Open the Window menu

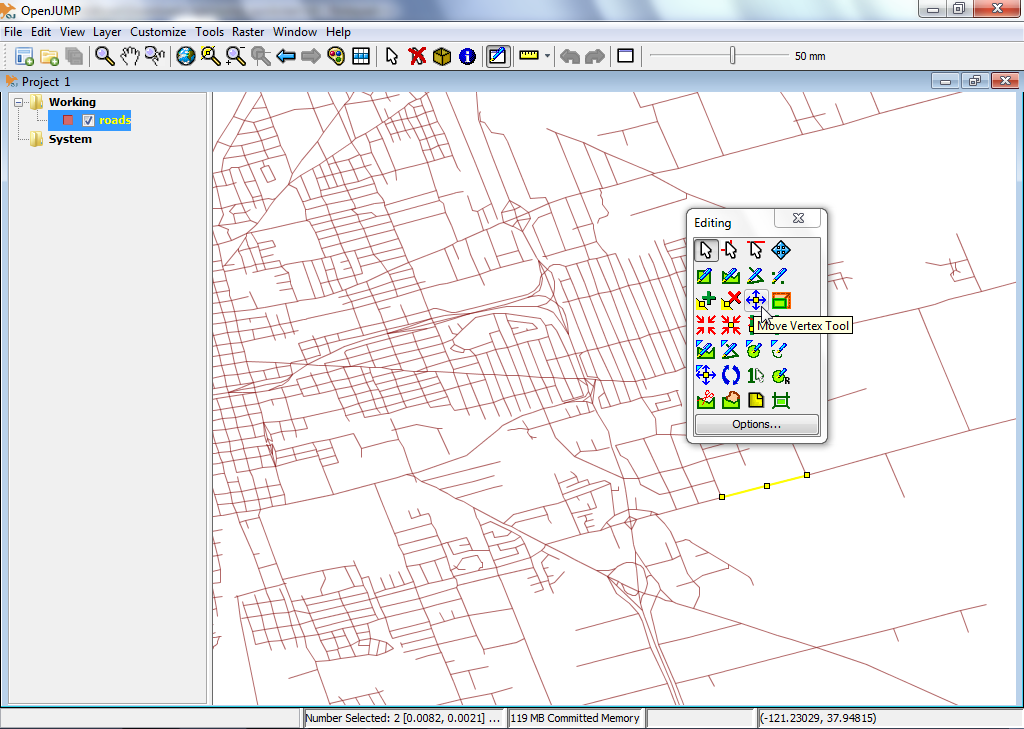point(295,32)
